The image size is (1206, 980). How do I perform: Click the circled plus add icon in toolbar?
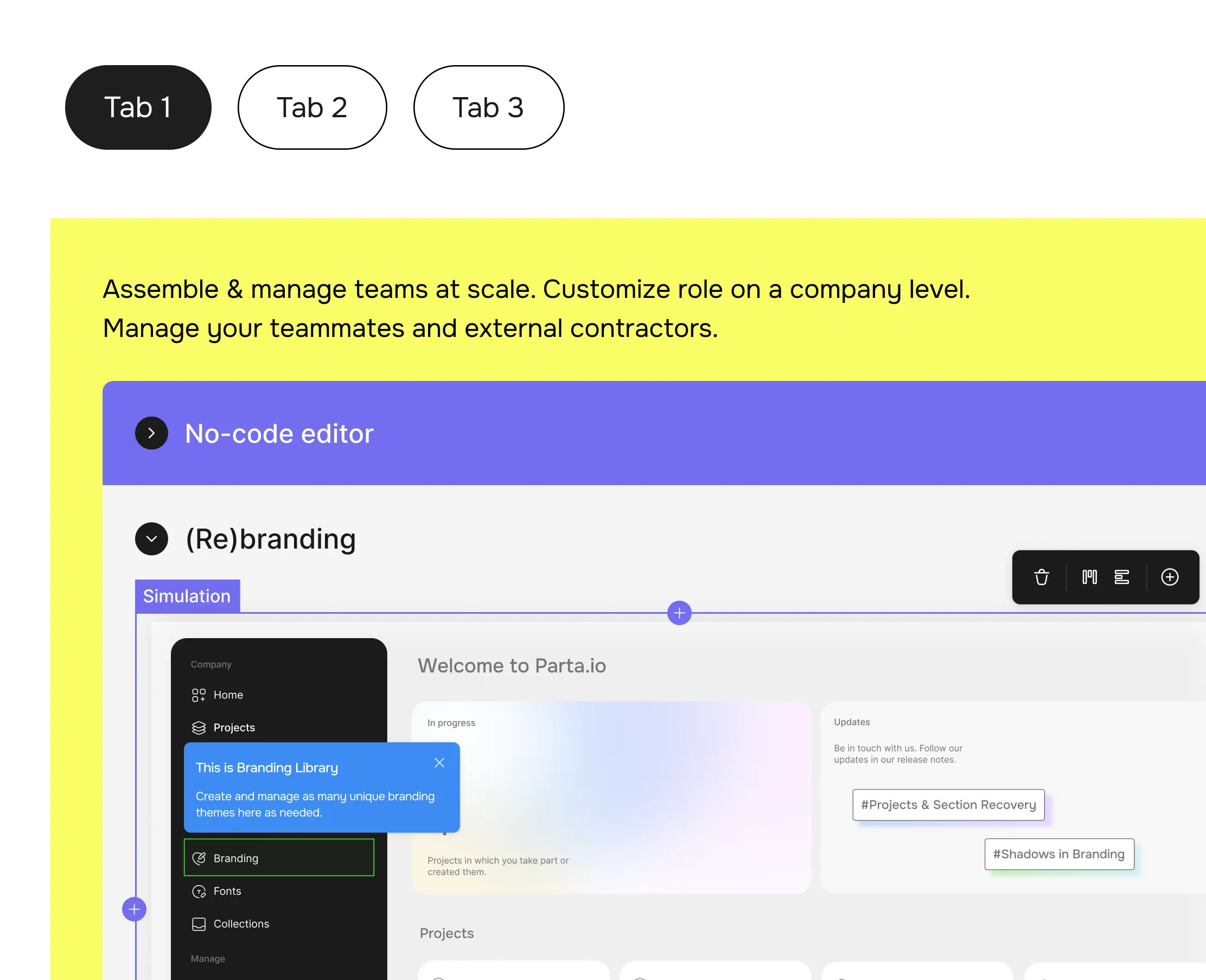[1169, 577]
